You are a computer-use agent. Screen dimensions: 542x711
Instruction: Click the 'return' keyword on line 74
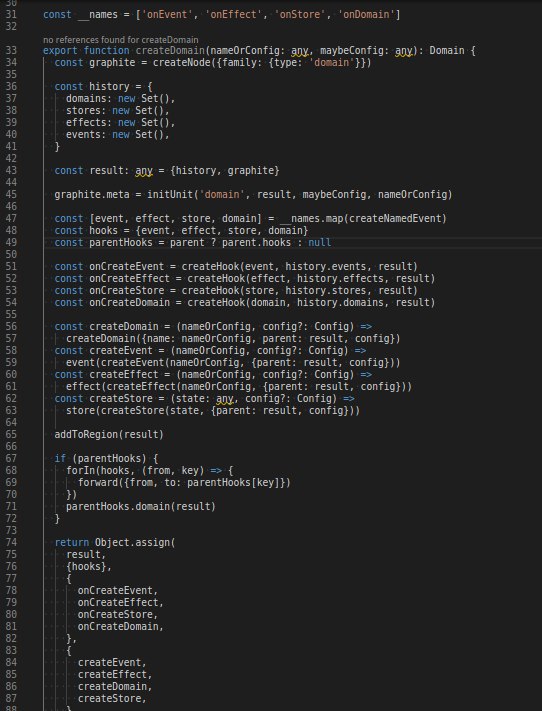point(72,542)
